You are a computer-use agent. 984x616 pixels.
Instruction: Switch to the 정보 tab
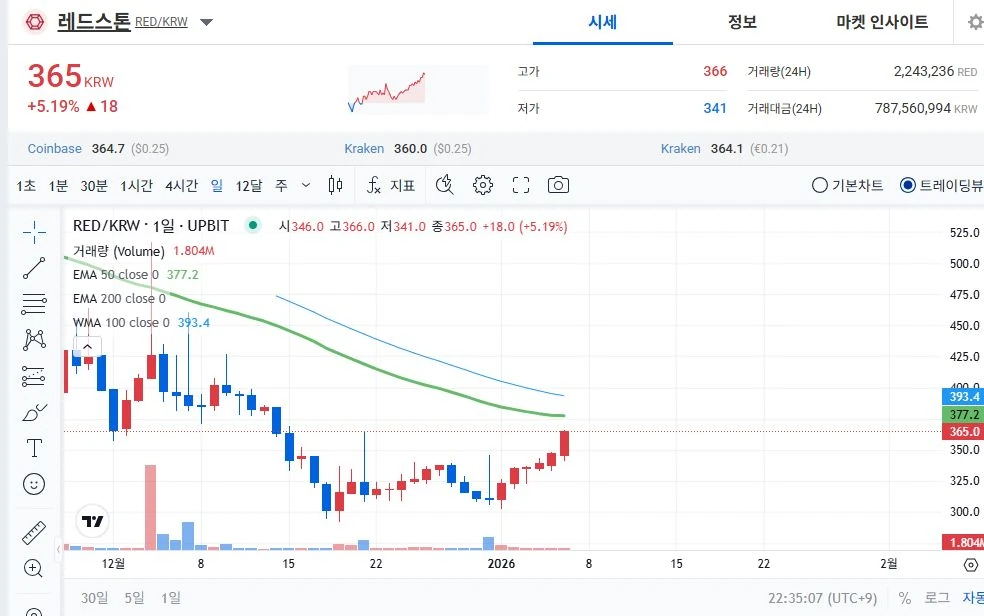[742, 22]
